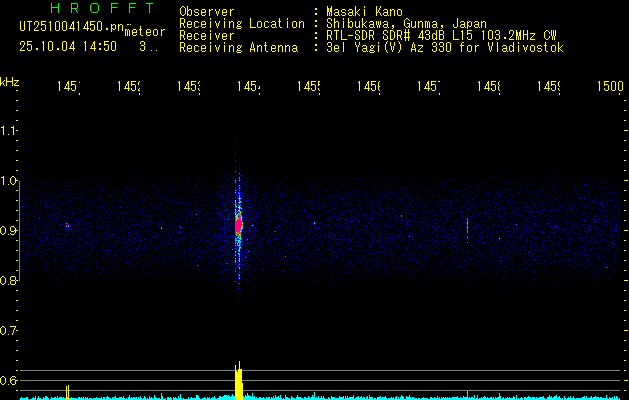Image resolution: width=629 pixels, height=400 pixels.
Task: Select the 1500 time axis label
Action: [x=609, y=87]
